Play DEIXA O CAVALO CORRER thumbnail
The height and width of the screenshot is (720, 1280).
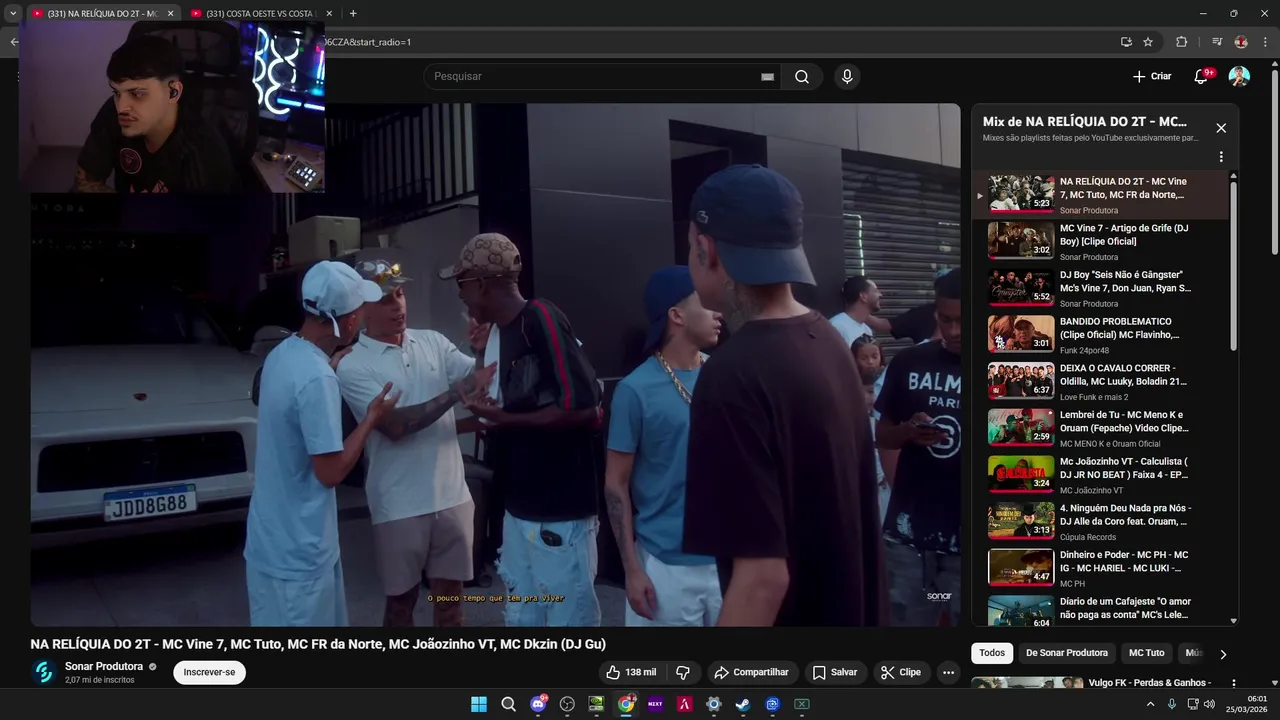(x=1021, y=381)
